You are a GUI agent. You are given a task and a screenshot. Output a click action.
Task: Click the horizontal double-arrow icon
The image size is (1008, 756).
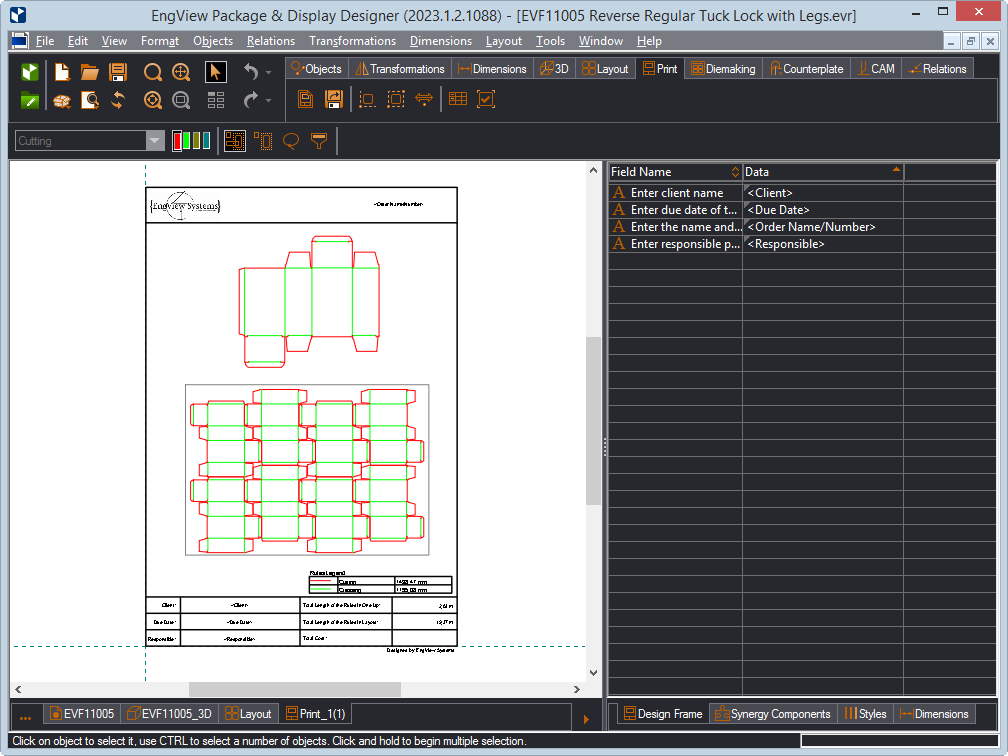click(424, 99)
